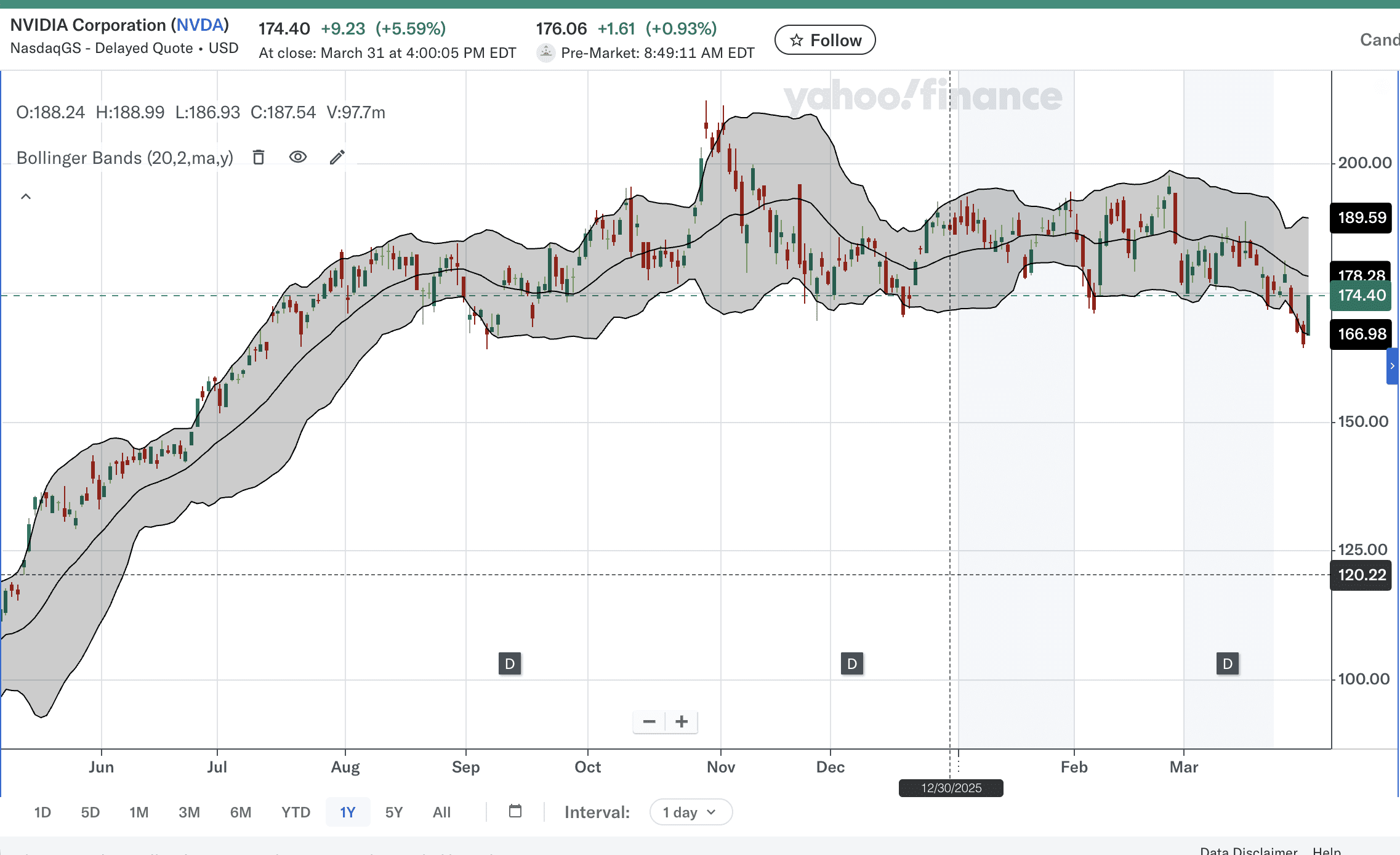Image resolution: width=1400 pixels, height=855 pixels.
Task: Click the March dividend D marker
Action: tap(1228, 664)
